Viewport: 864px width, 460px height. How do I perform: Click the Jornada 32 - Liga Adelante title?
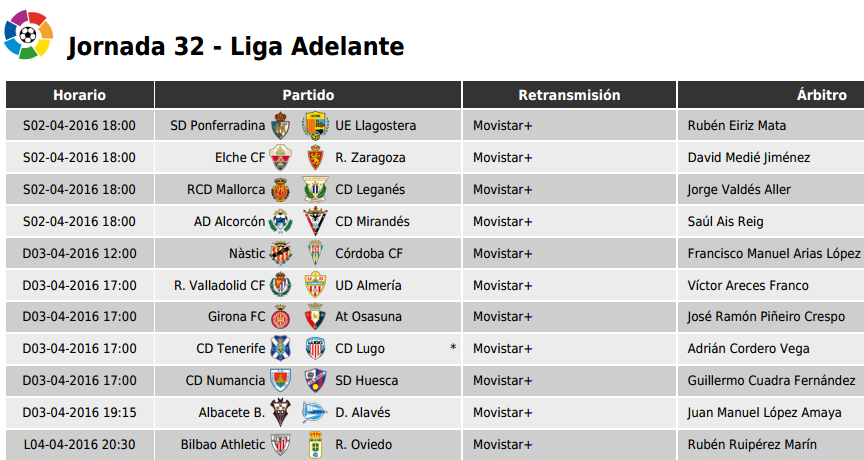coord(236,46)
